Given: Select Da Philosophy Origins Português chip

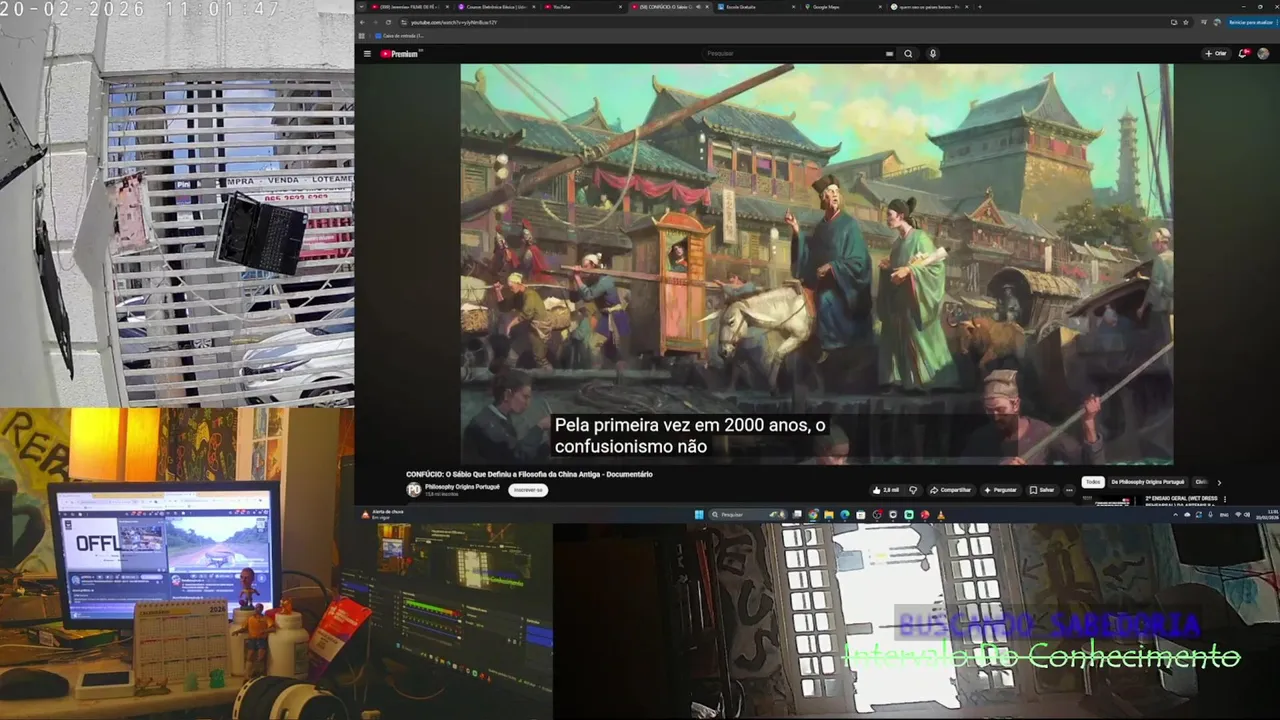Looking at the screenshot, I should click(x=1148, y=482).
